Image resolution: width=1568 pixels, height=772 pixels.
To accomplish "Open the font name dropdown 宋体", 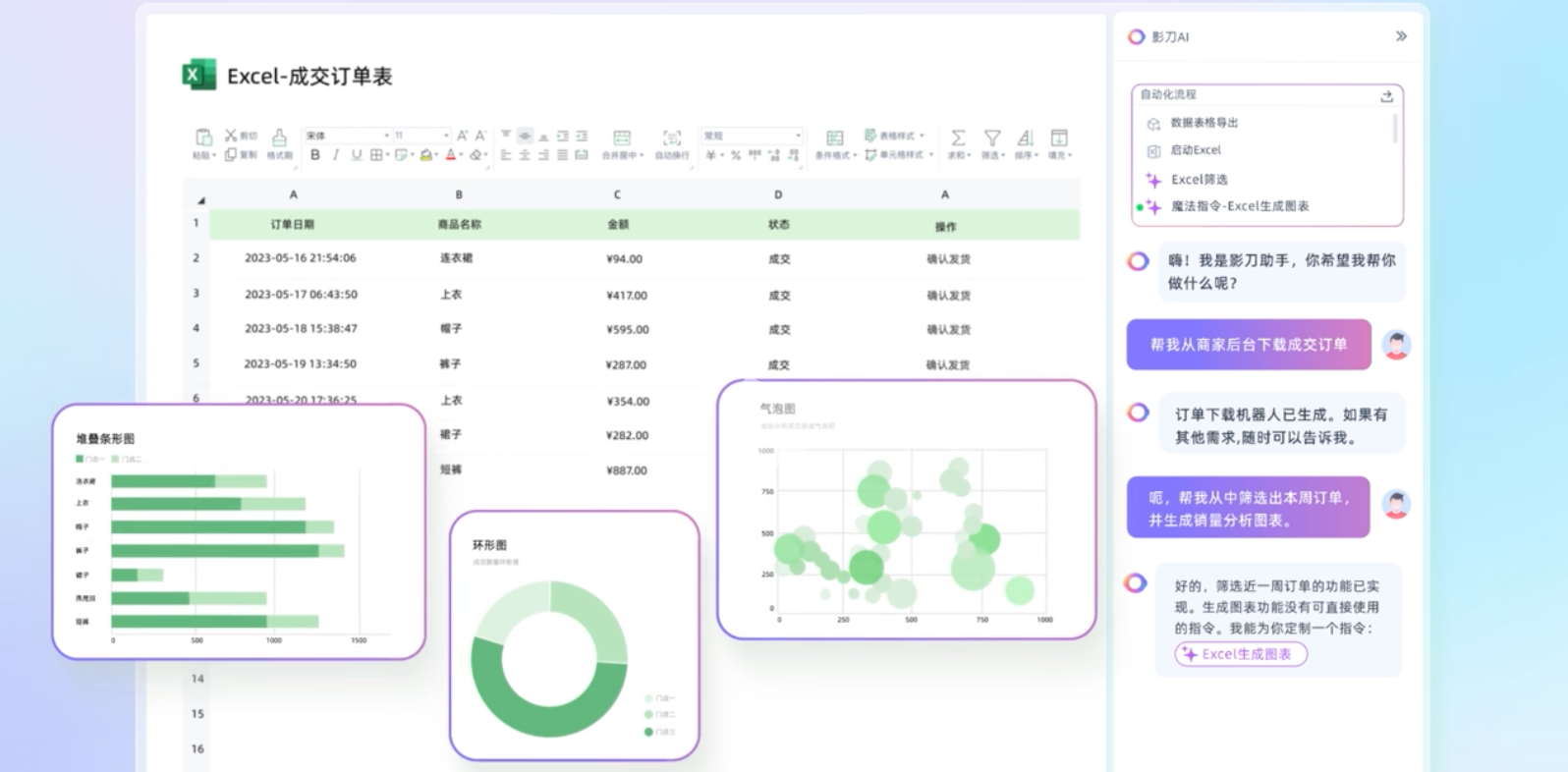I will (x=348, y=136).
